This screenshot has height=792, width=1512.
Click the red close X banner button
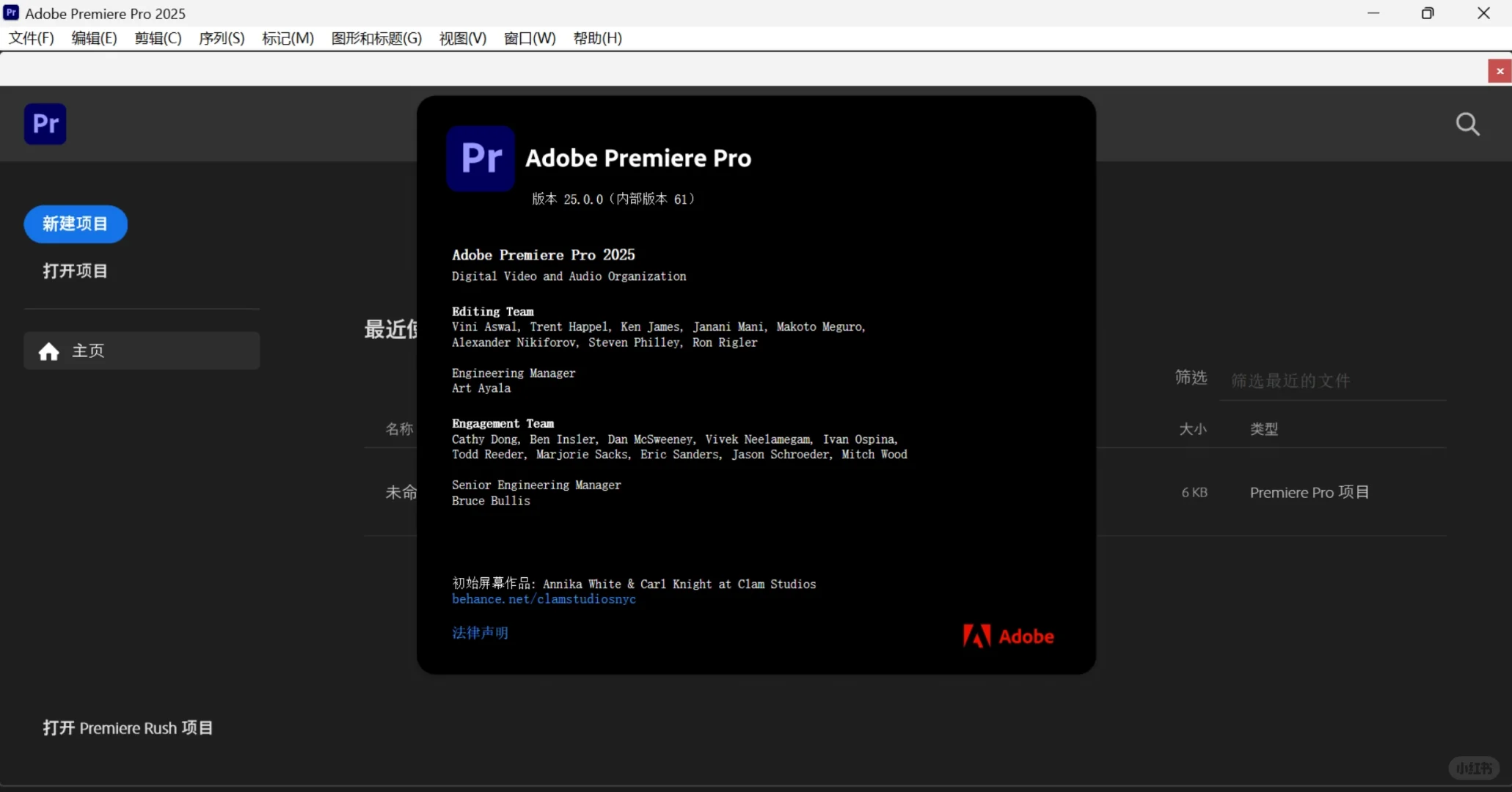click(1500, 71)
